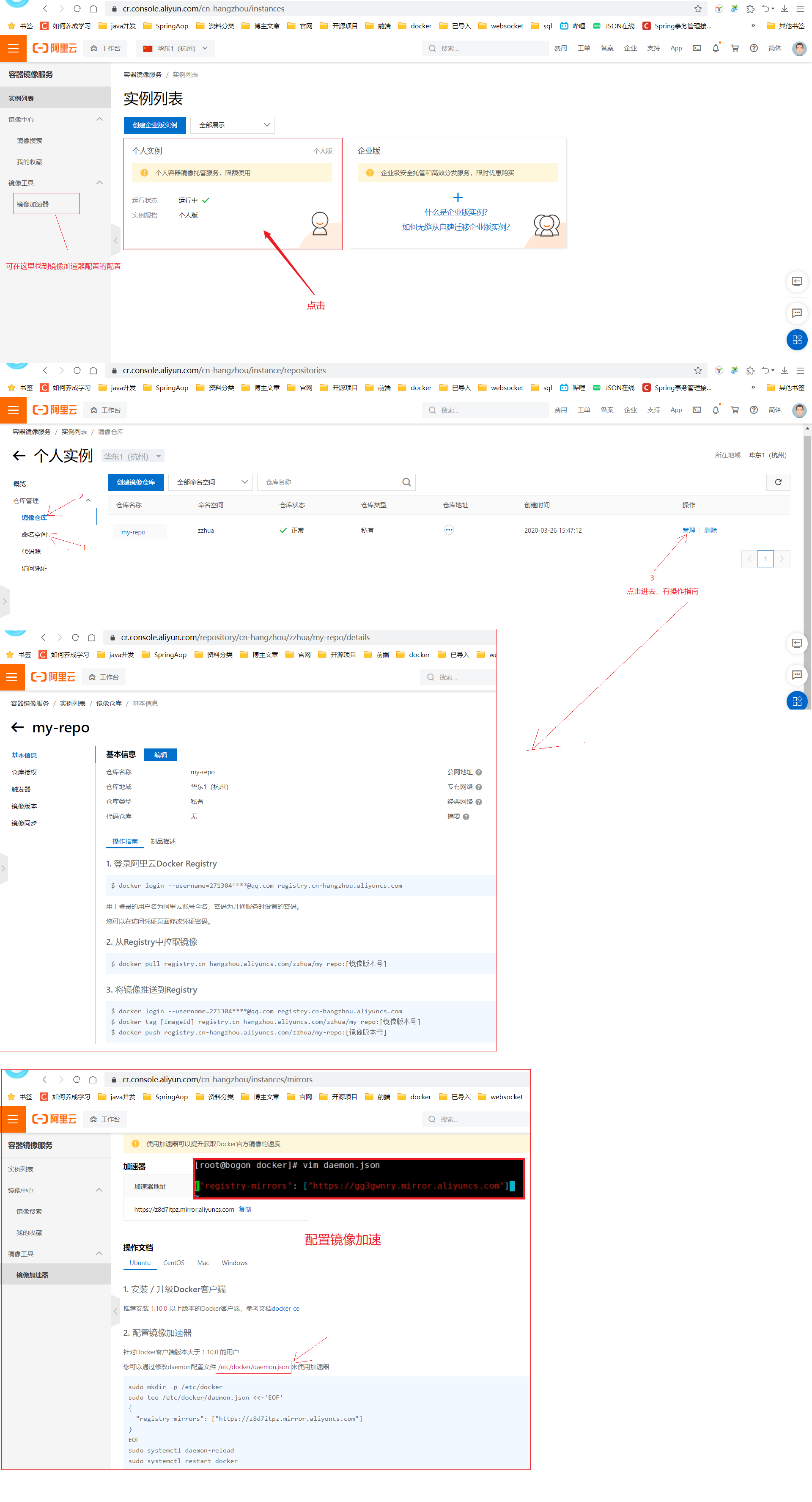812x1502 pixels.
Task: Click the bookmark star in the instance/repositories address bar
Action: [x=698, y=370]
